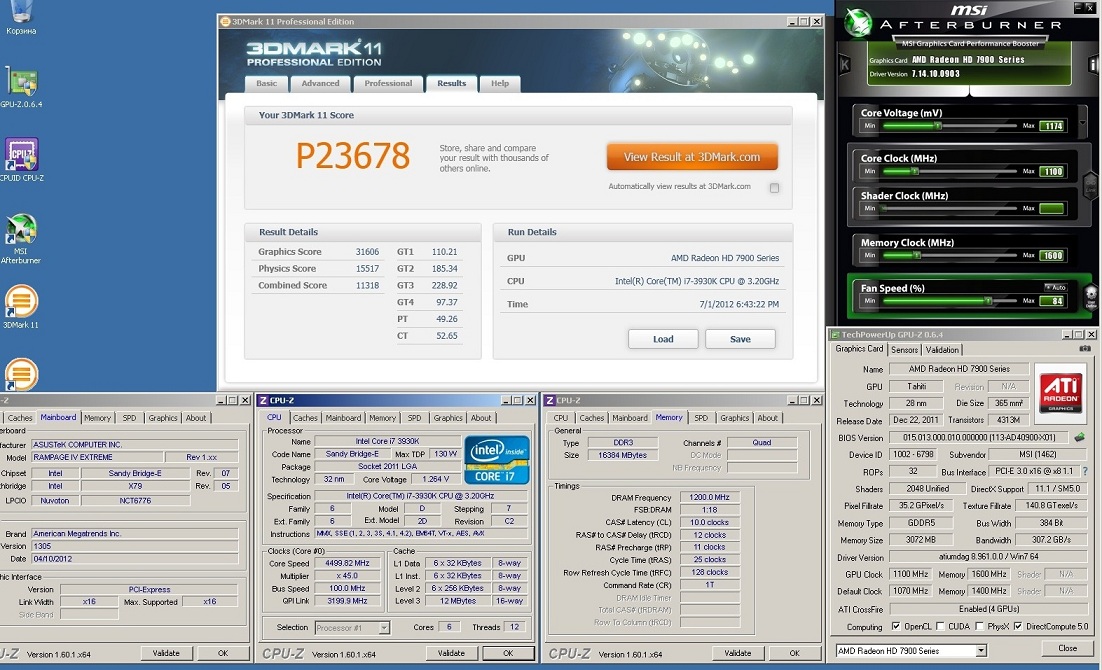The width and height of the screenshot is (1102, 670).
Task: Click the Close button in GPU-Z
Action: coord(1067,648)
